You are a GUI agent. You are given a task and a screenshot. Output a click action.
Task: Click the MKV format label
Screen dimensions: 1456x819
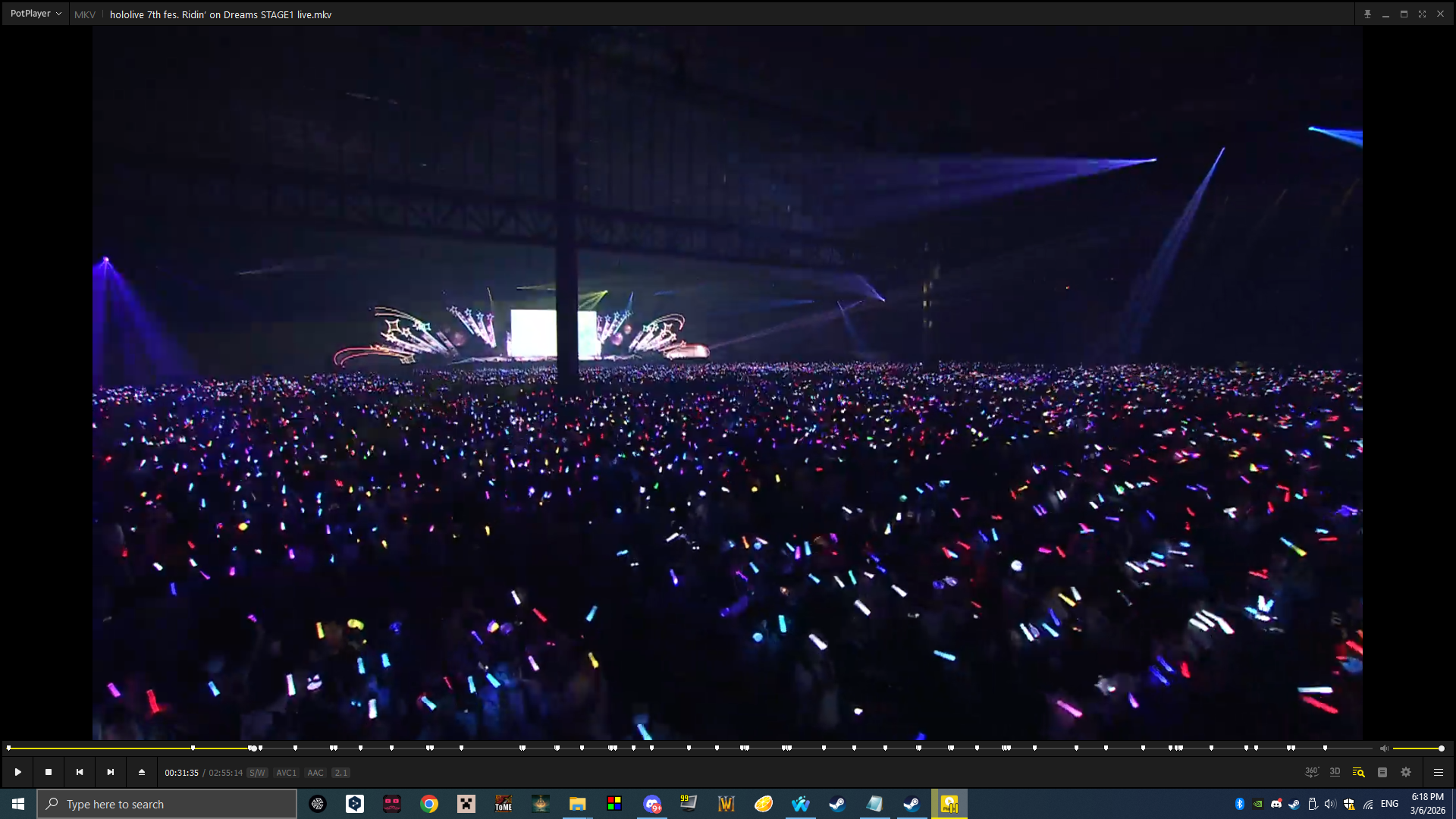pyautogui.click(x=85, y=14)
